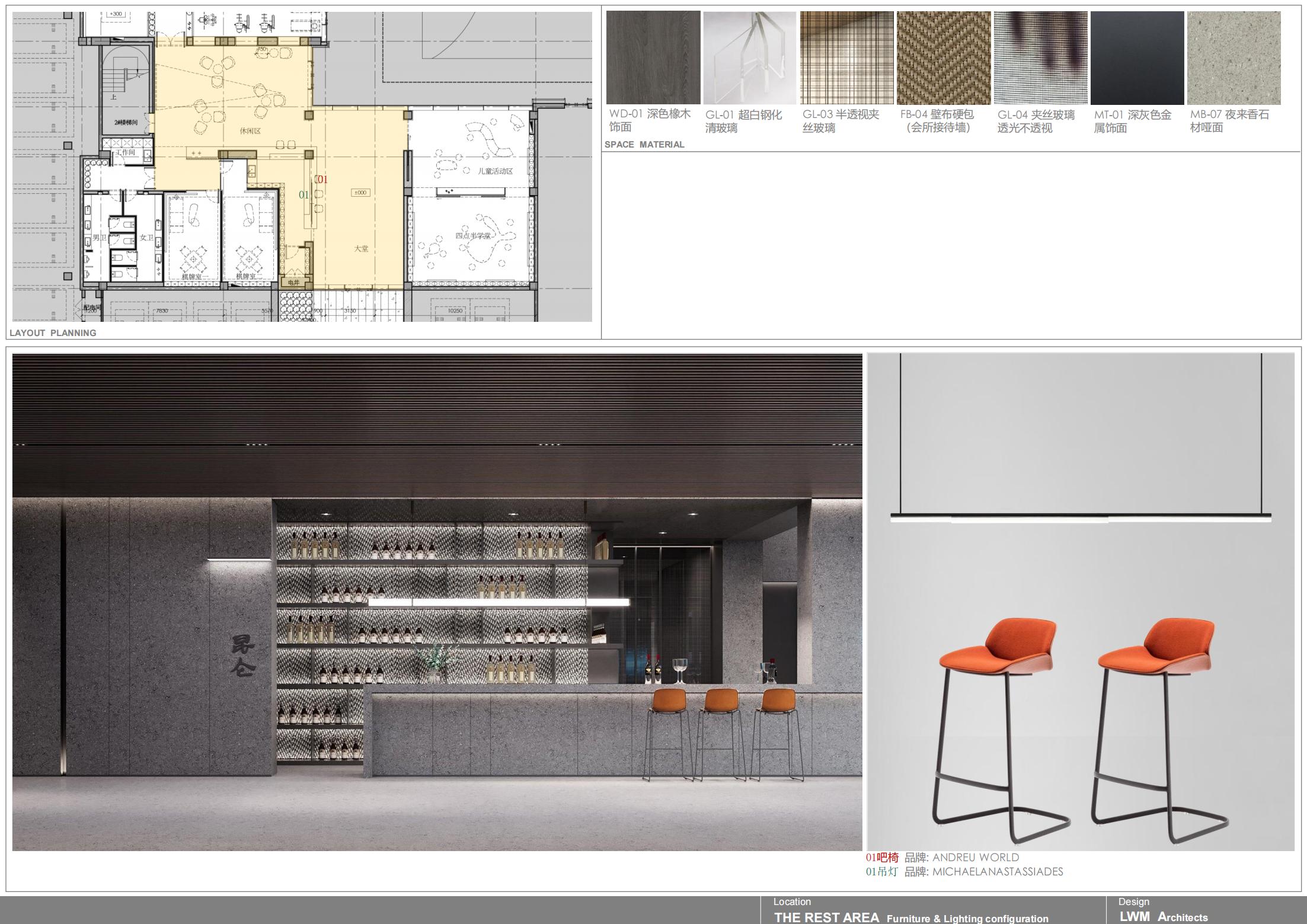The height and width of the screenshot is (924, 1307).
Task: Click the LAYOUT PLANNING caption
Action: tap(53, 333)
